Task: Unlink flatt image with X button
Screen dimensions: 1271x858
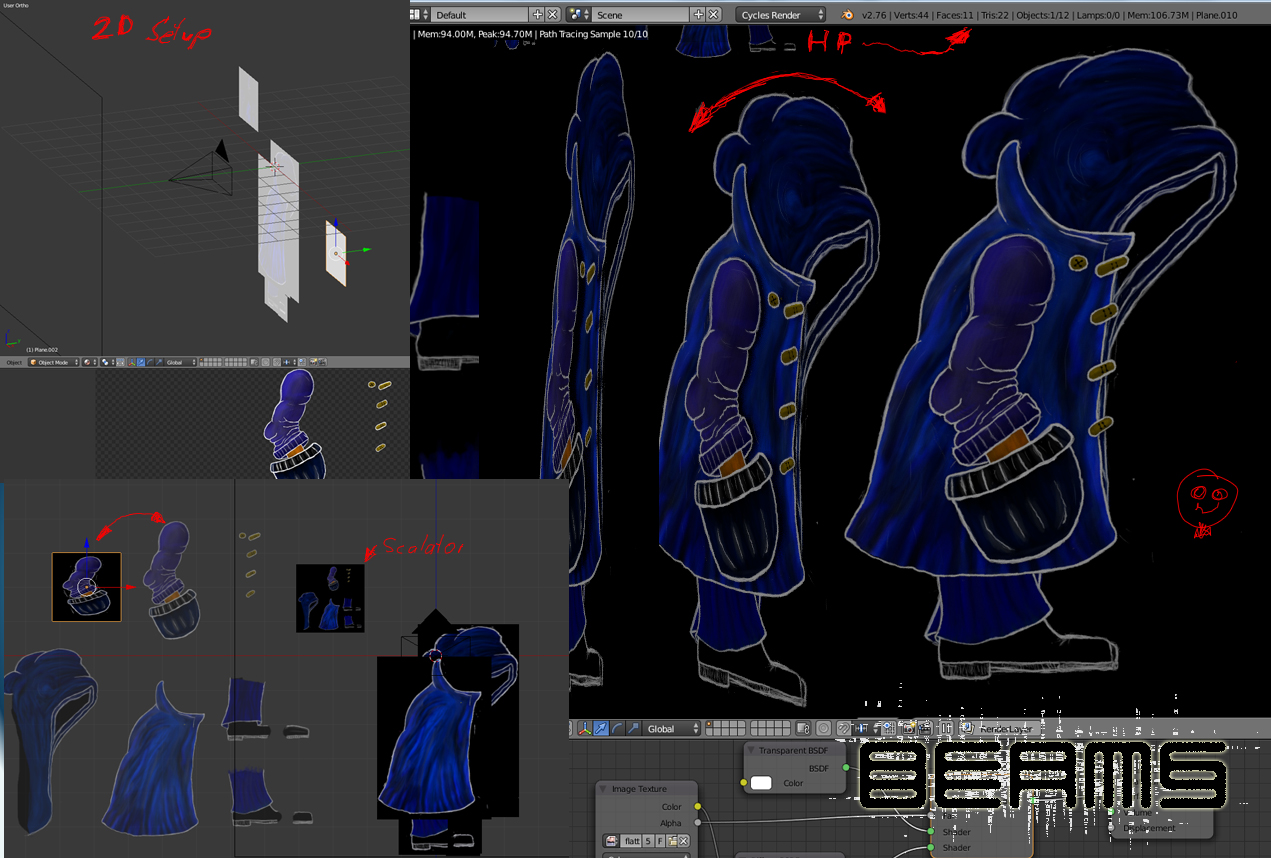Action: 684,841
